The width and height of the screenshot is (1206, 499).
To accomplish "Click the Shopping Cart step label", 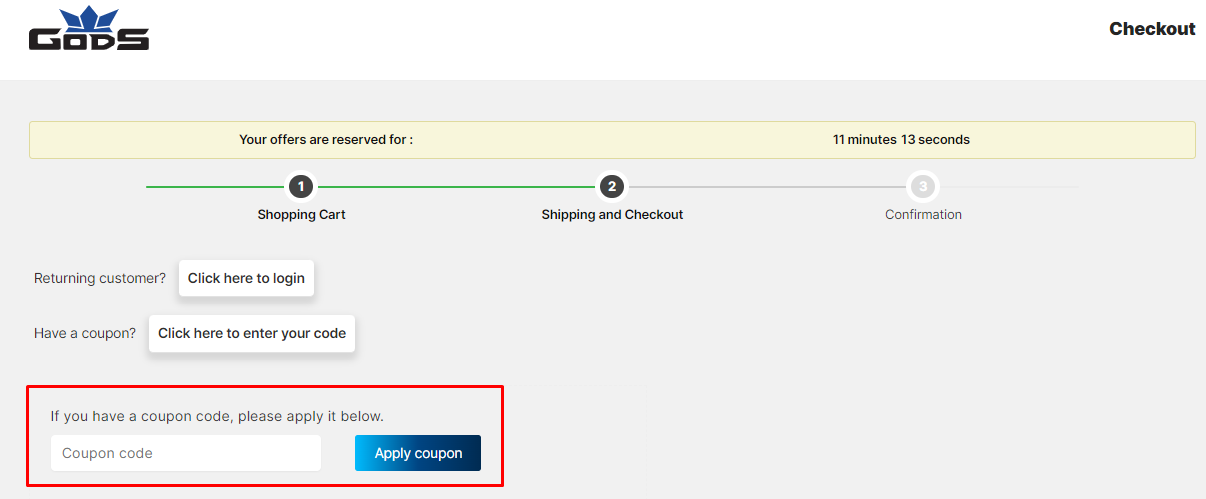I will 301,215.
